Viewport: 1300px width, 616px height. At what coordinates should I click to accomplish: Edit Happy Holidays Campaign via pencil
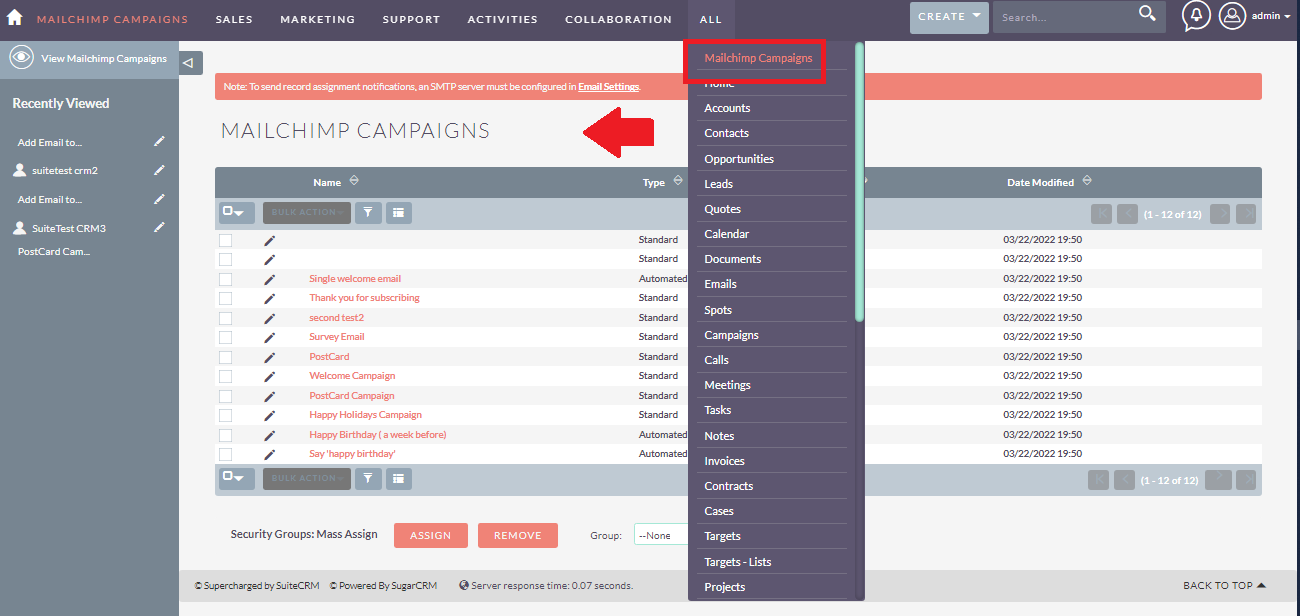click(x=269, y=415)
